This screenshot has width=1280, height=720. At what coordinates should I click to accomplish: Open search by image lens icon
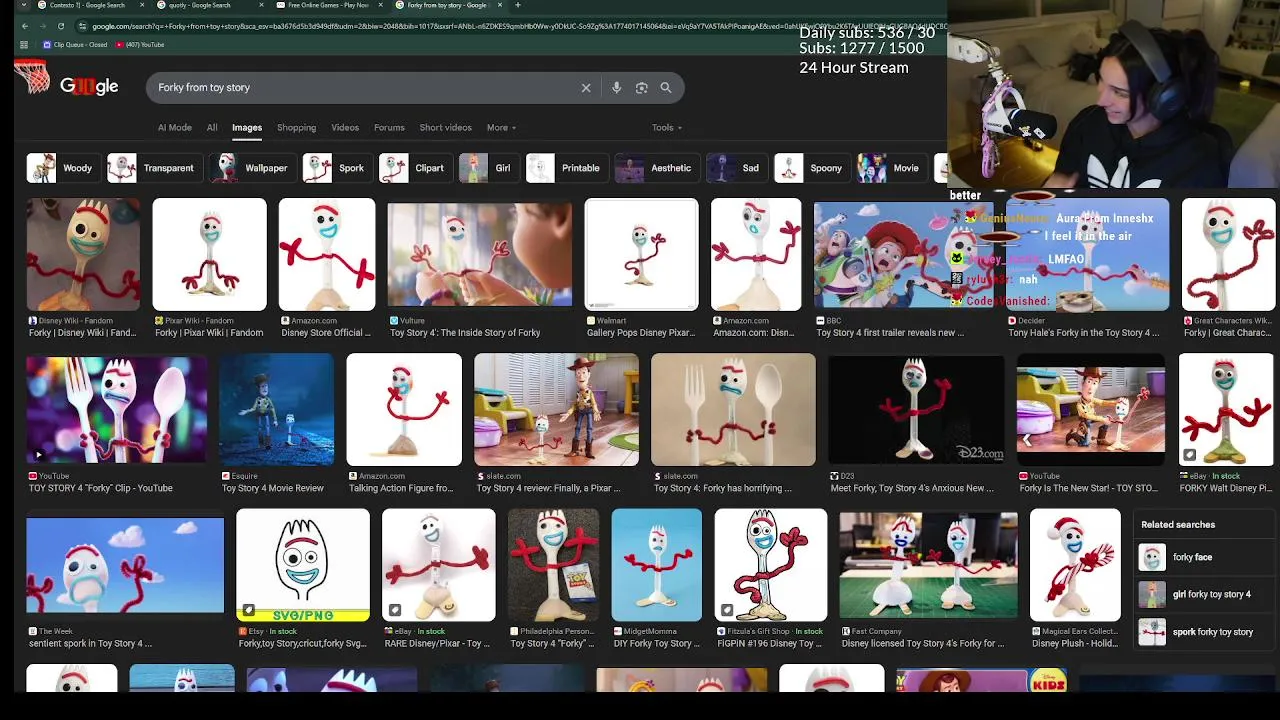(642, 88)
